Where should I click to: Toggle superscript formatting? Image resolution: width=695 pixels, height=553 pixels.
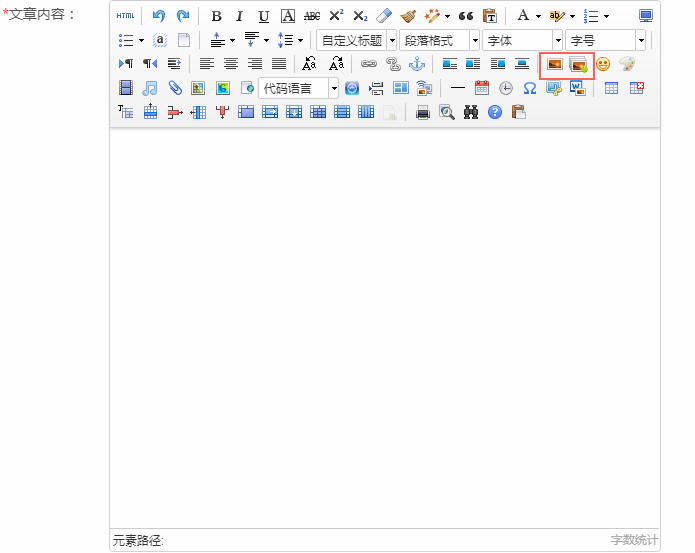(336, 16)
